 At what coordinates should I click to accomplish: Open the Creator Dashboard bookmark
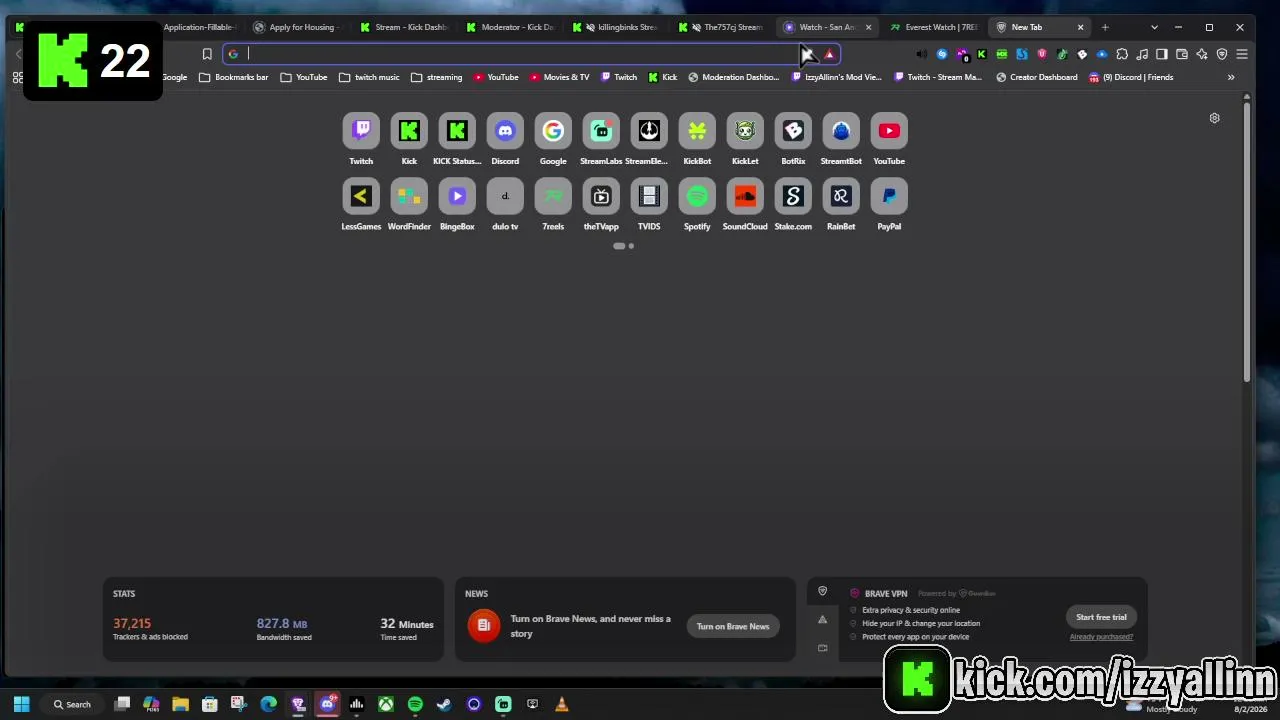[x=1037, y=77]
